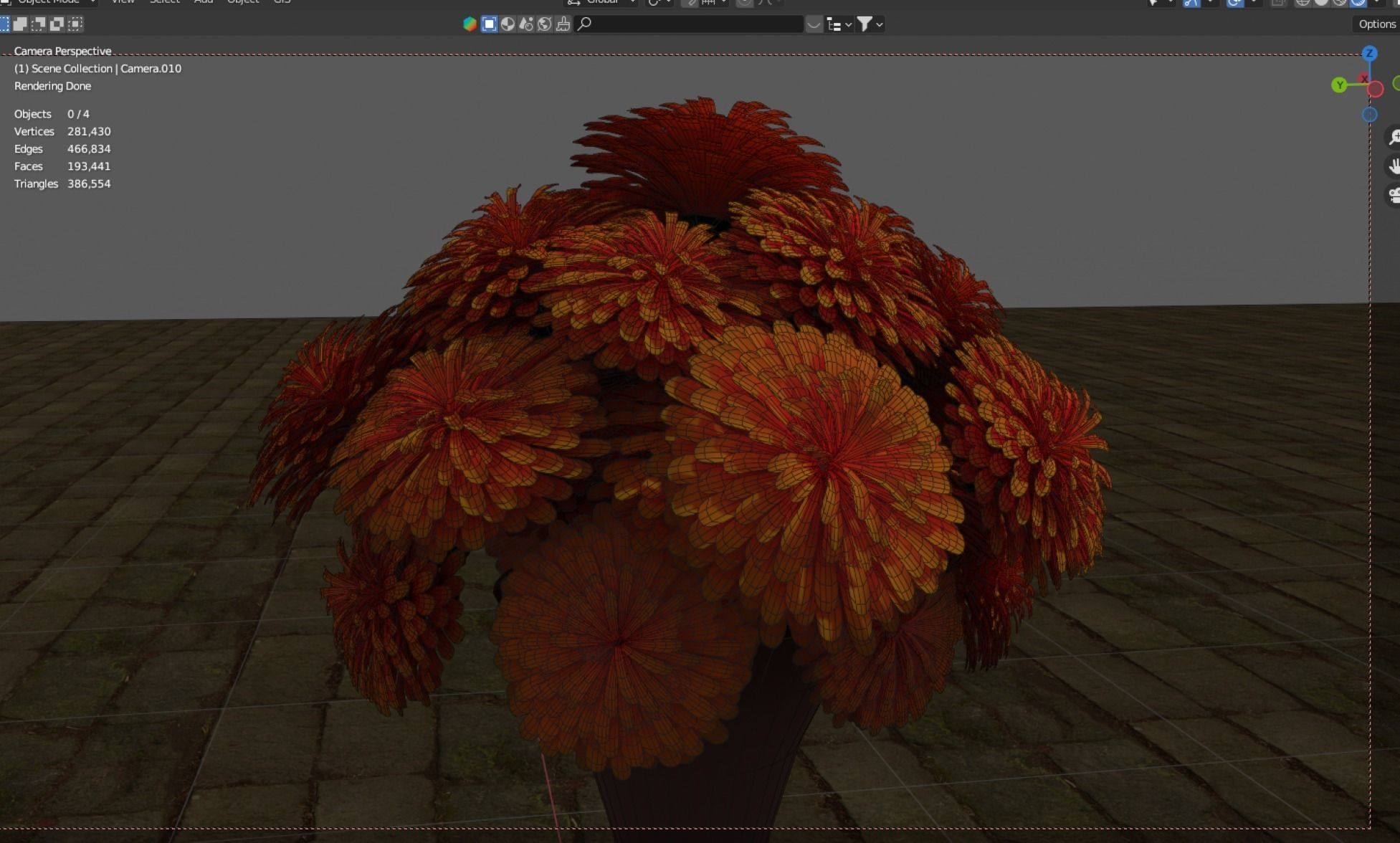Expand the asset bar with chevron button
1400x843 pixels.
[814, 24]
